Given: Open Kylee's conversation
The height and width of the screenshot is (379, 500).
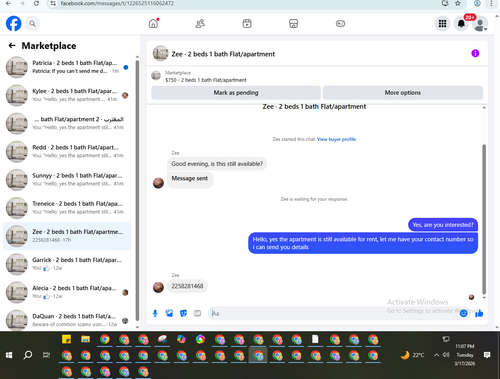Looking at the screenshot, I should coord(67,95).
